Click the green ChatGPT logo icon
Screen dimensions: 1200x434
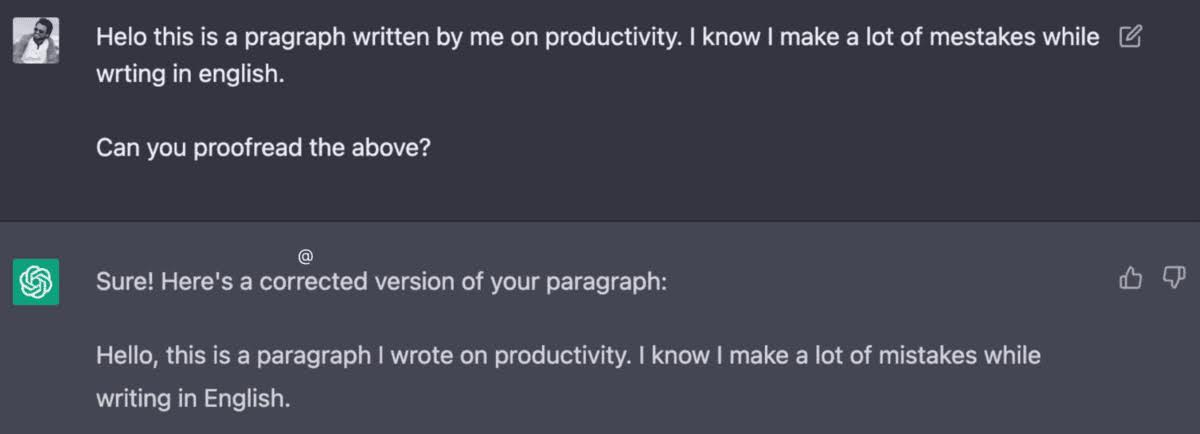[x=35, y=282]
